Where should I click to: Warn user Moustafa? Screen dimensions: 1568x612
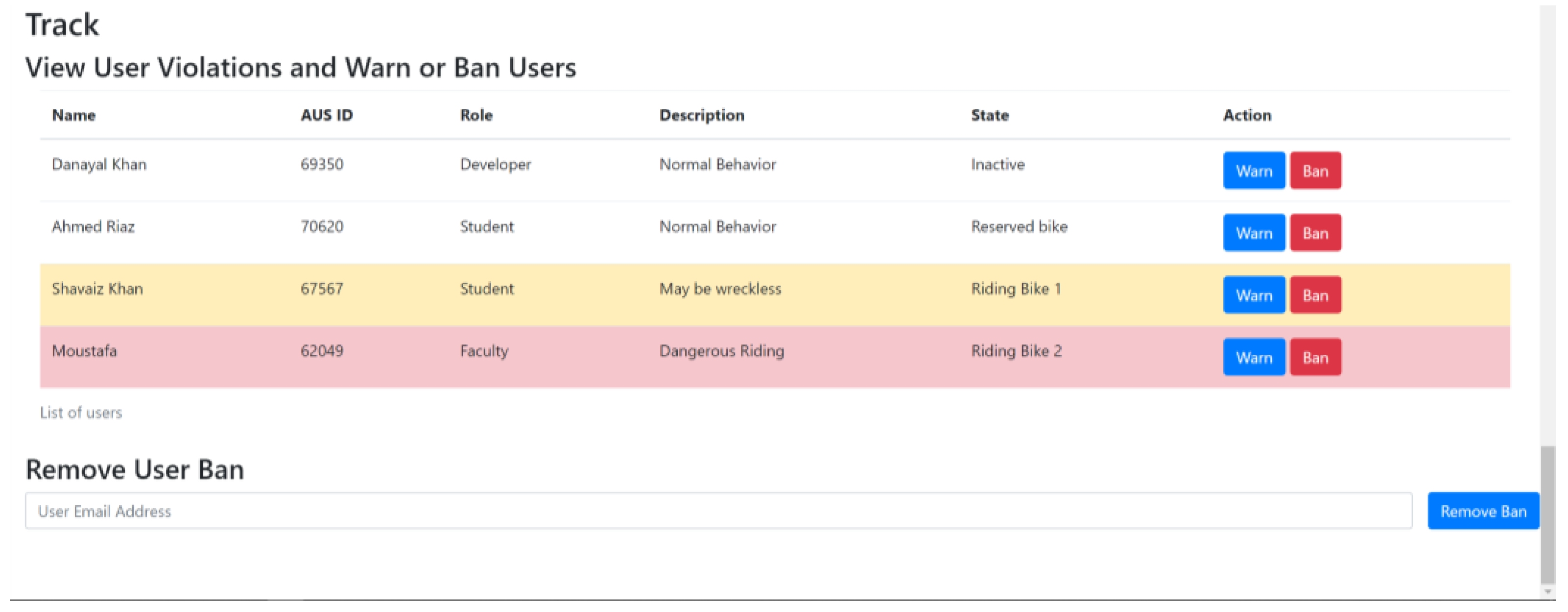point(1253,358)
